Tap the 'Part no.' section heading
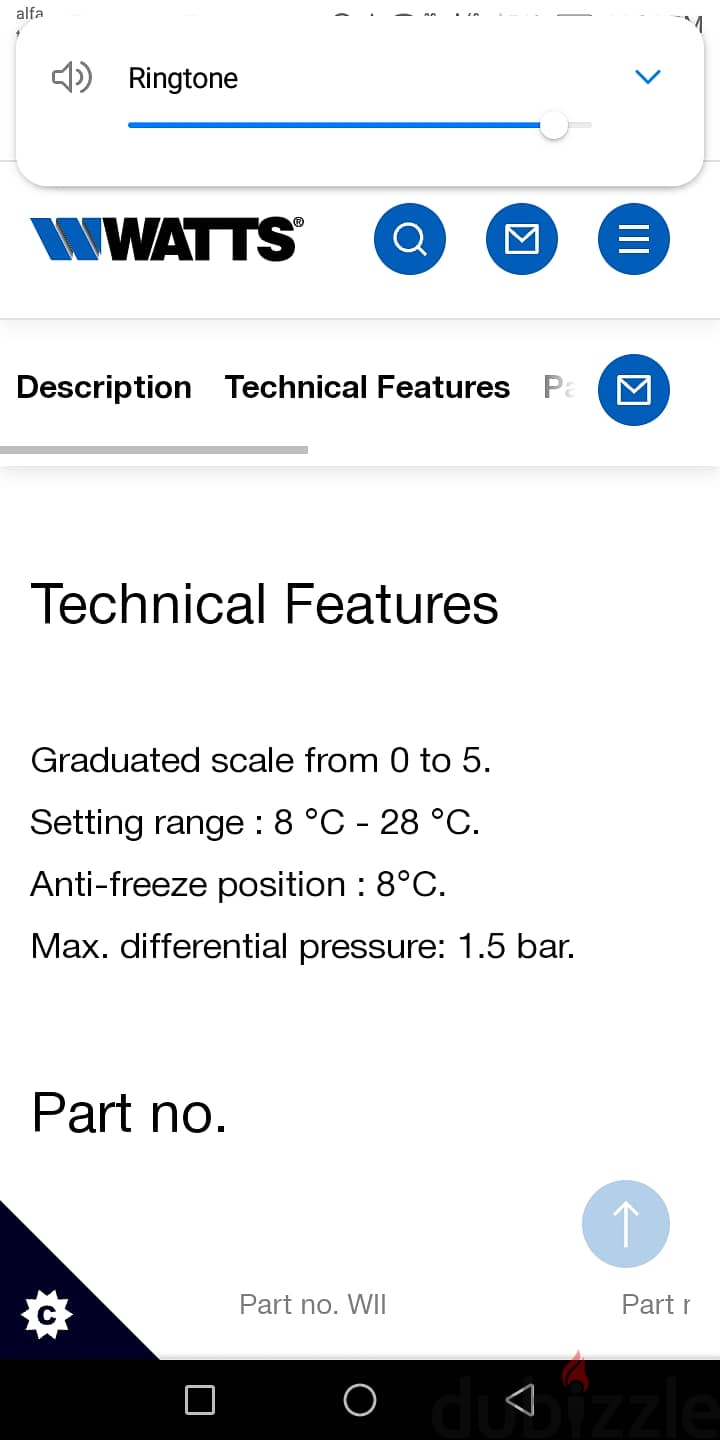This screenshot has width=720, height=1440. click(130, 1112)
